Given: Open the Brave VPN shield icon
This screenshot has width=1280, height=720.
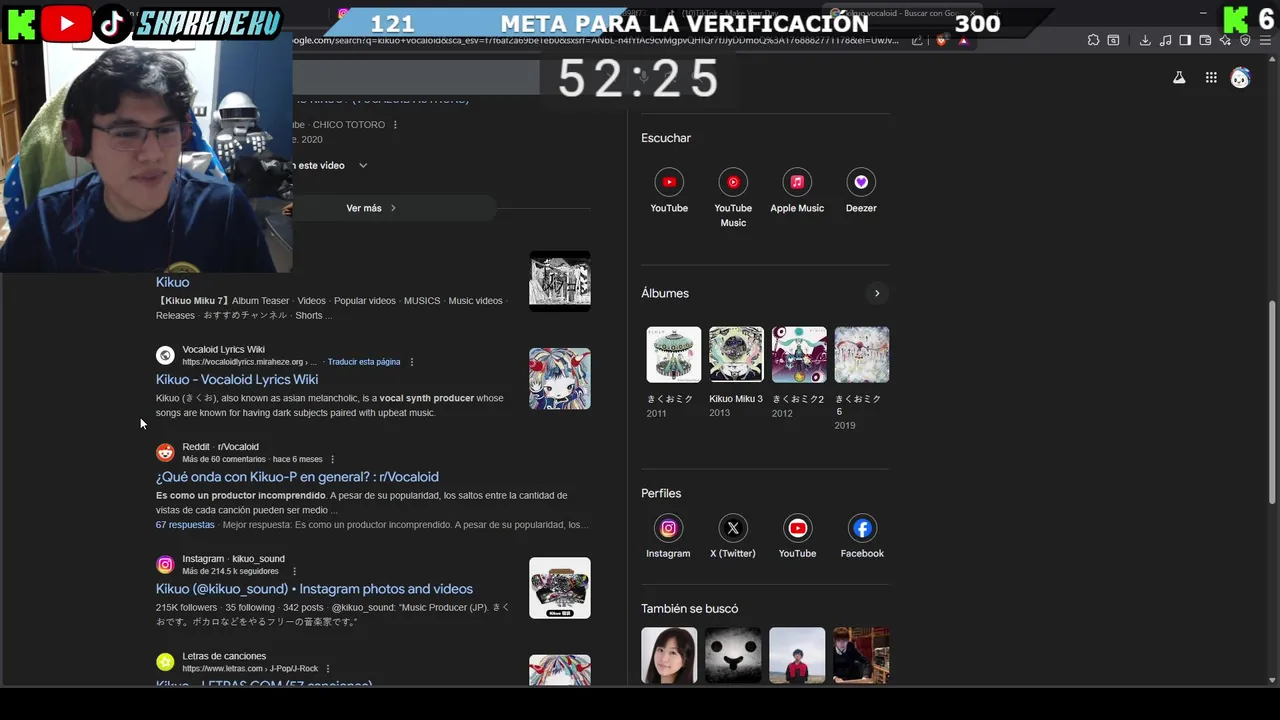Looking at the screenshot, I should 1245,40.
